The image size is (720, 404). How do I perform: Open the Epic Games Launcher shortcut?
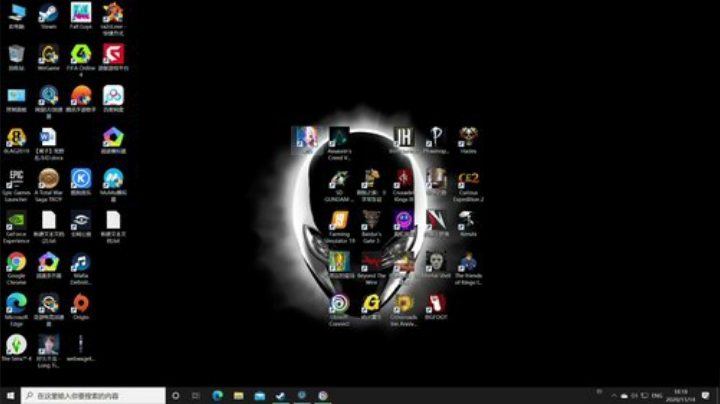[x=16, y=185]
